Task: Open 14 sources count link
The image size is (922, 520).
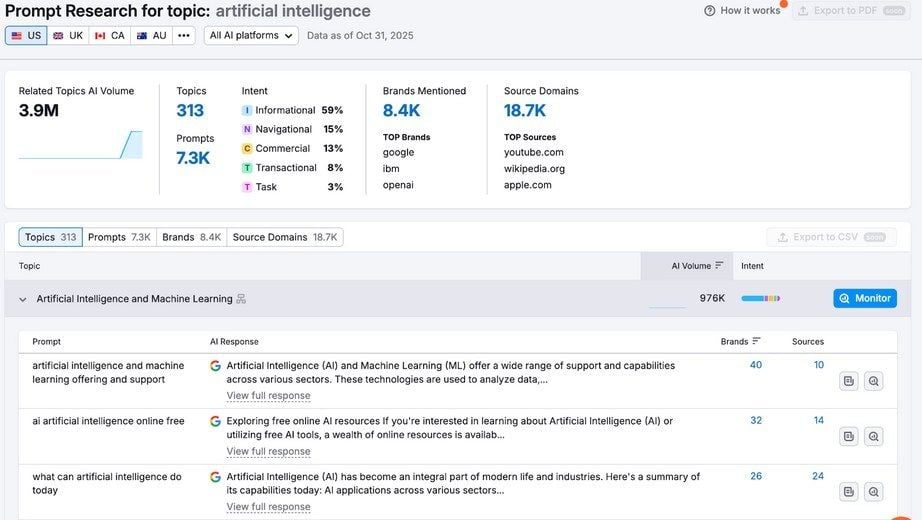Action: coord(819,420)
